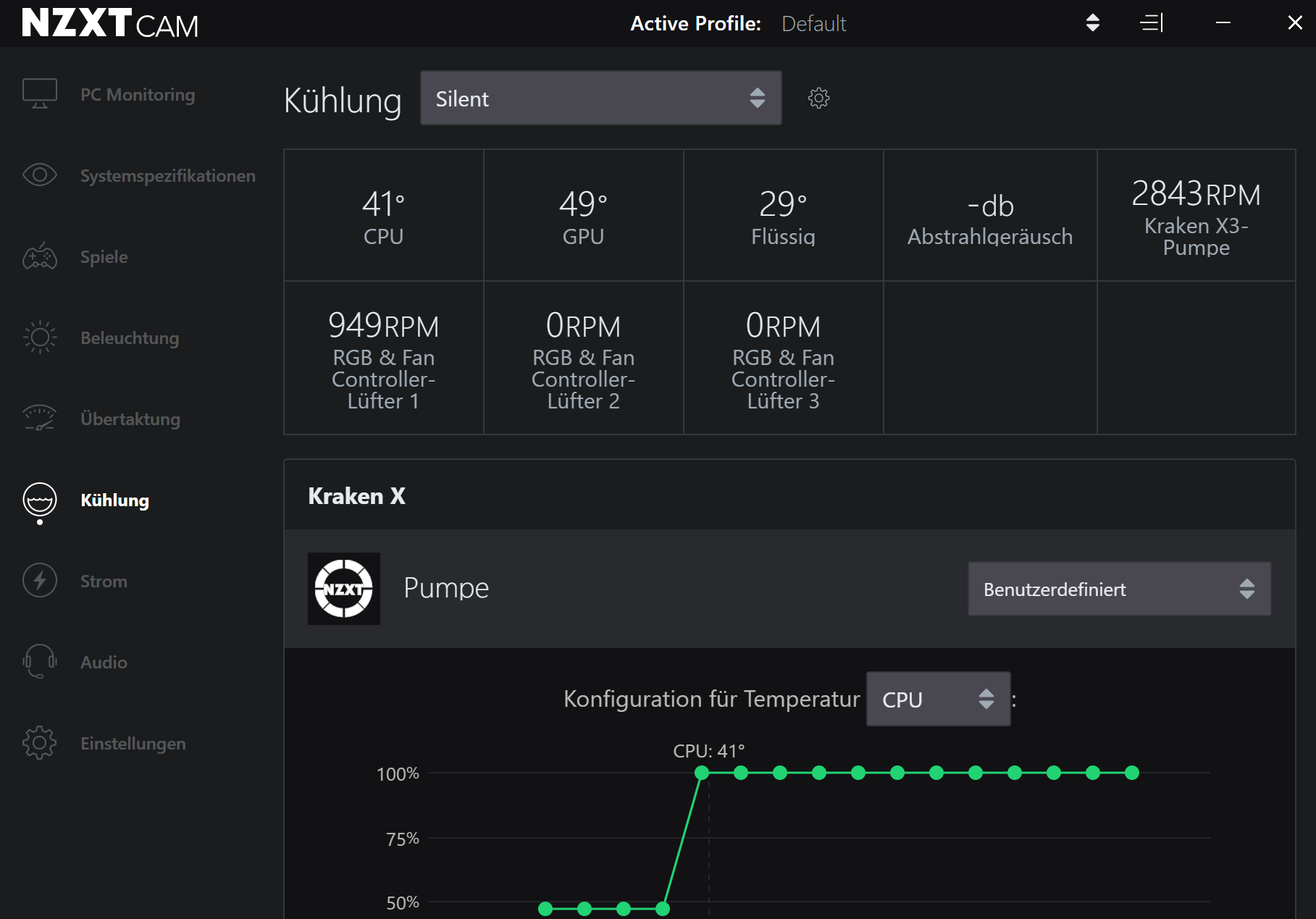Open the Strom section label
The height and width of the screenshot is (919, 1316).
(x=104, y=582)
